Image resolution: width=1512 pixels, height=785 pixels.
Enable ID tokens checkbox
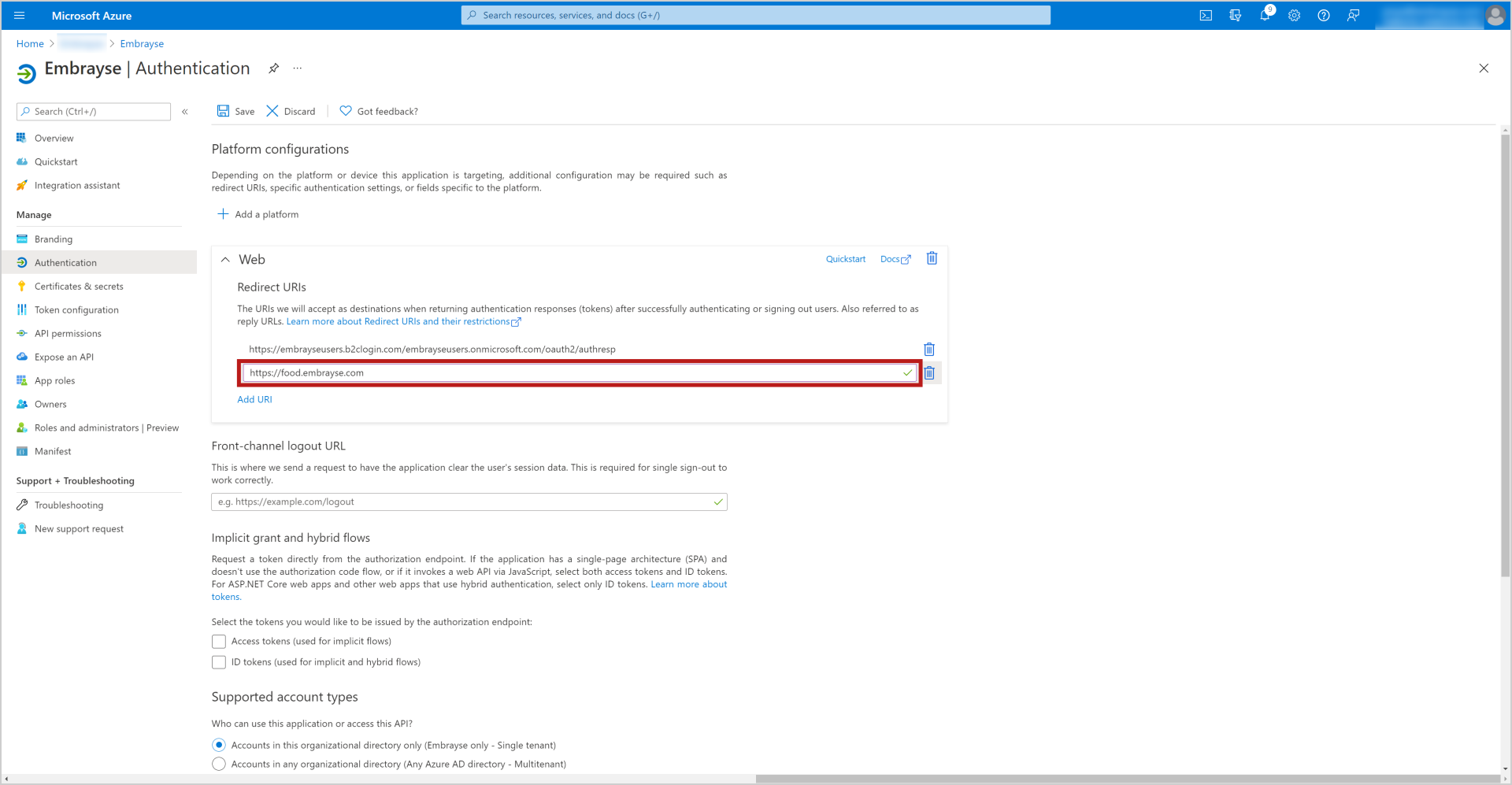tap(219, 662)
